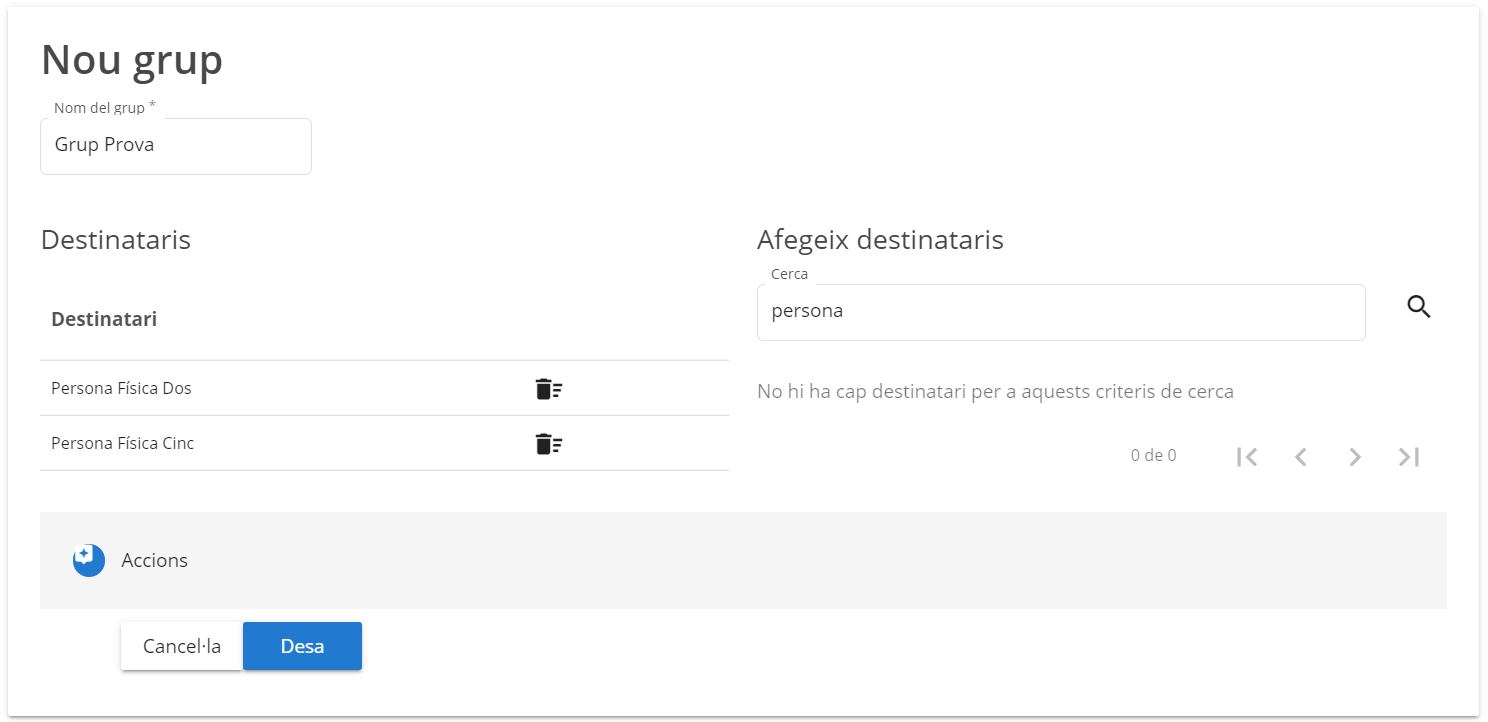Click the "0 de 0" pagination counter
The width and height of the screenshot is (1488, 722).
[1153, 456]
